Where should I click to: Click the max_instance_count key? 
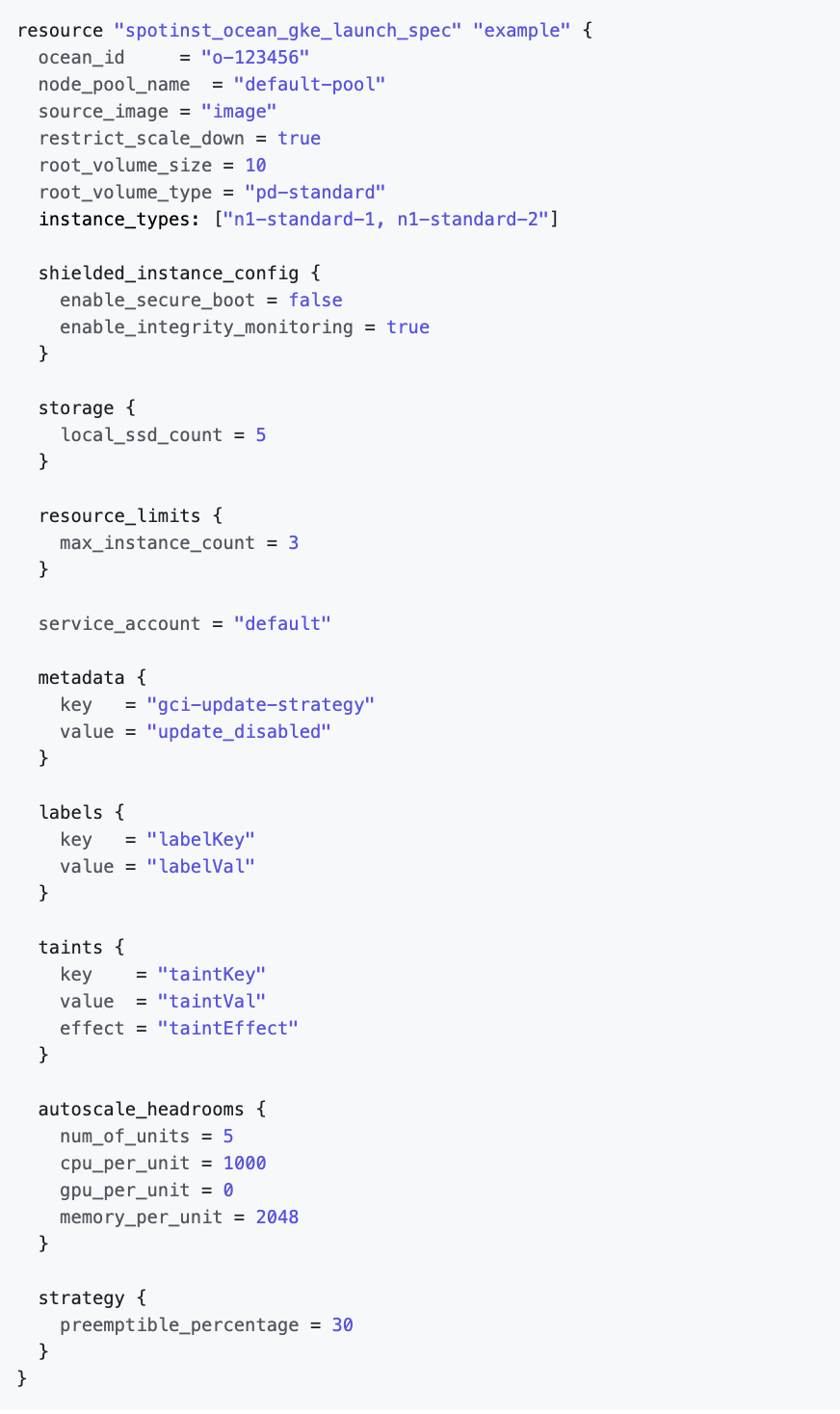[x=157, y=543]
